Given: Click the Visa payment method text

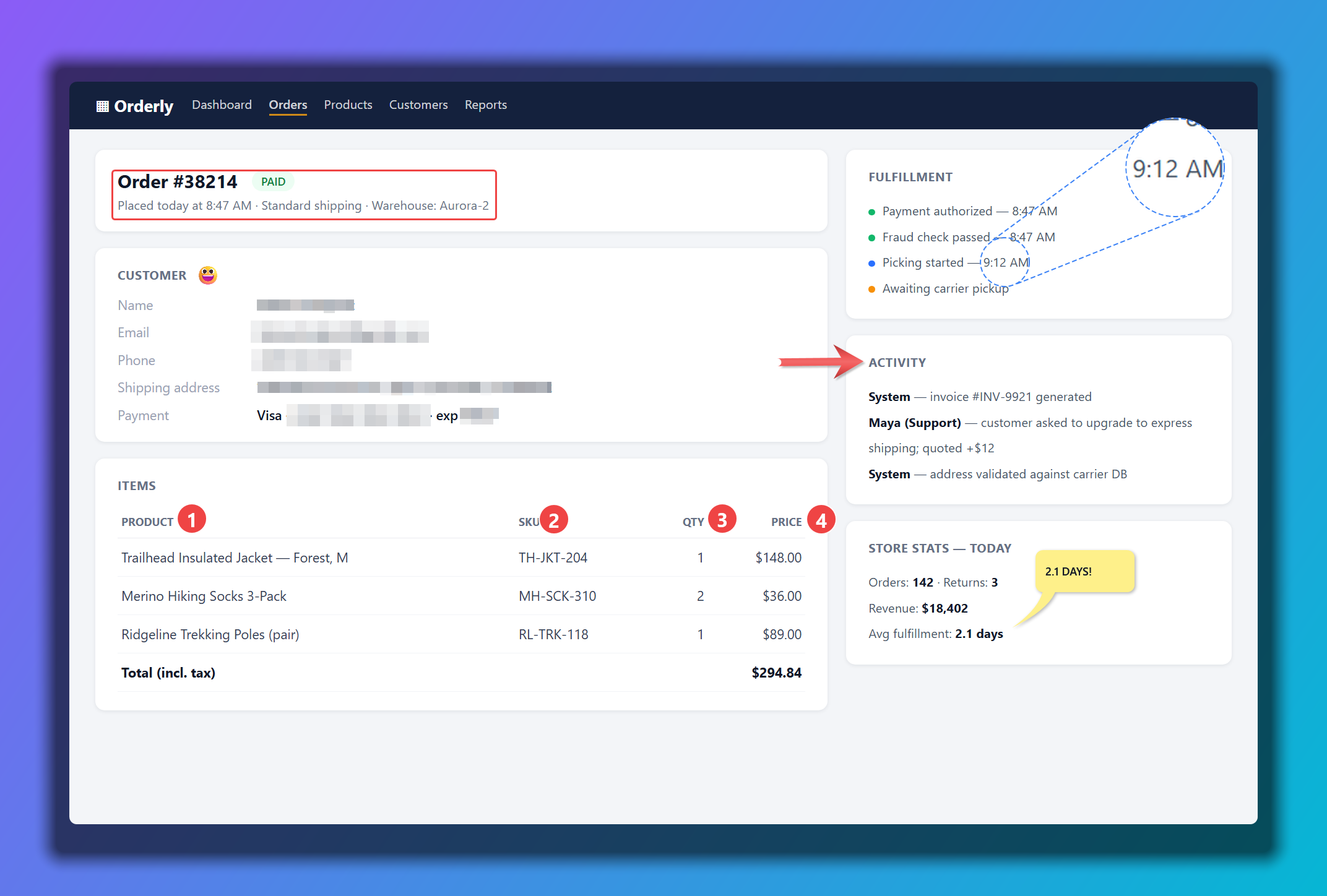Looking at the screenshot, I should [x=269, y=415].
